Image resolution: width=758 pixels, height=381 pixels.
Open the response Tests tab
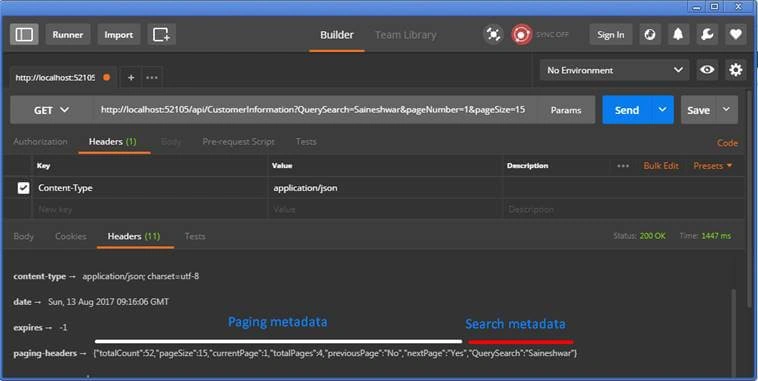195,236
